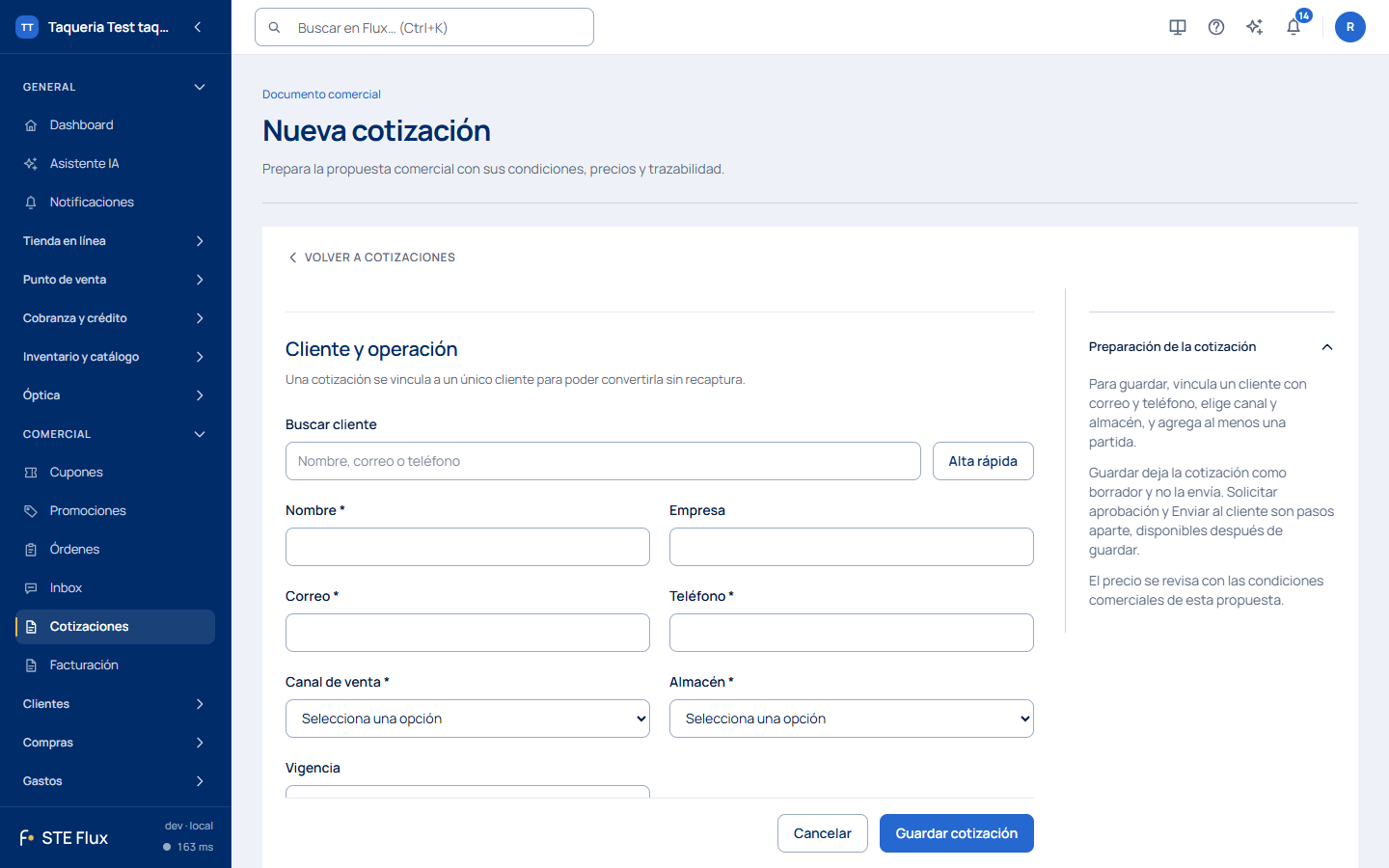This screenshot has height=868, width=1389.
Task: Expand the Clientes menu
Action: pyautogui.click(x=200, y=704)
